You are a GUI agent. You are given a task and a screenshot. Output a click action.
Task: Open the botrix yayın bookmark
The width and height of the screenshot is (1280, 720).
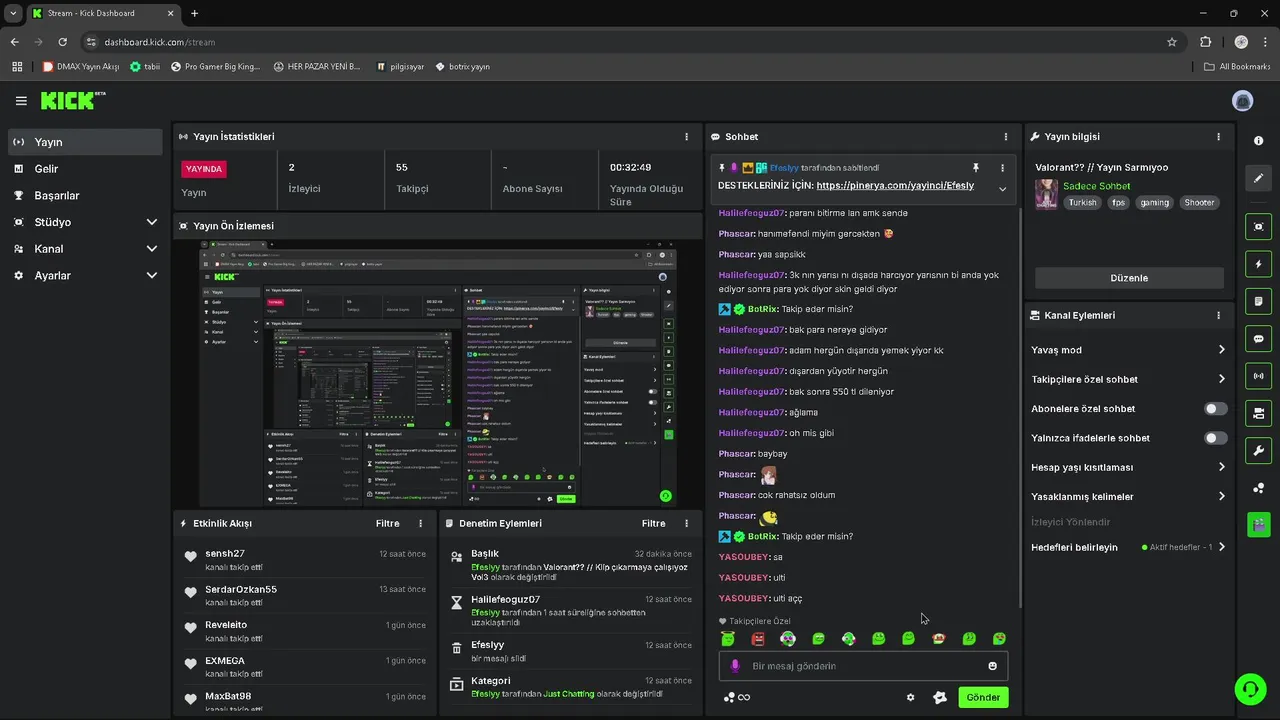[462, 67]
